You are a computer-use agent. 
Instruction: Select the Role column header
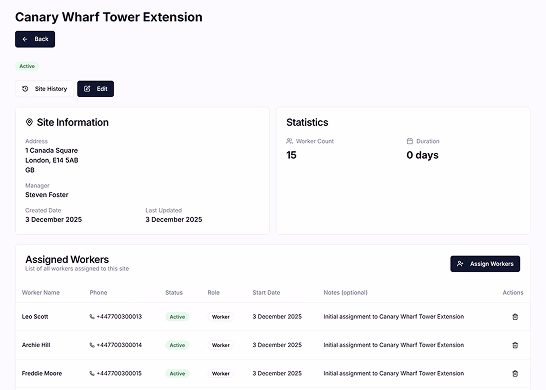(x=213, y=292)
